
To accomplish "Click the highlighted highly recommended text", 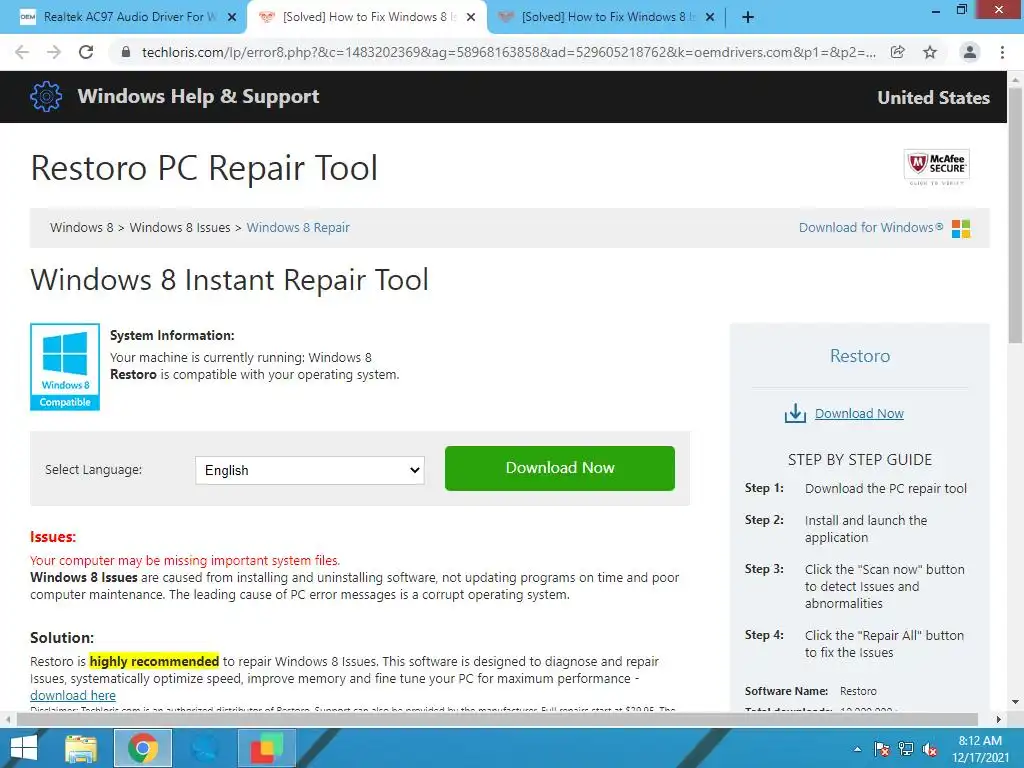I will point(154,662).
